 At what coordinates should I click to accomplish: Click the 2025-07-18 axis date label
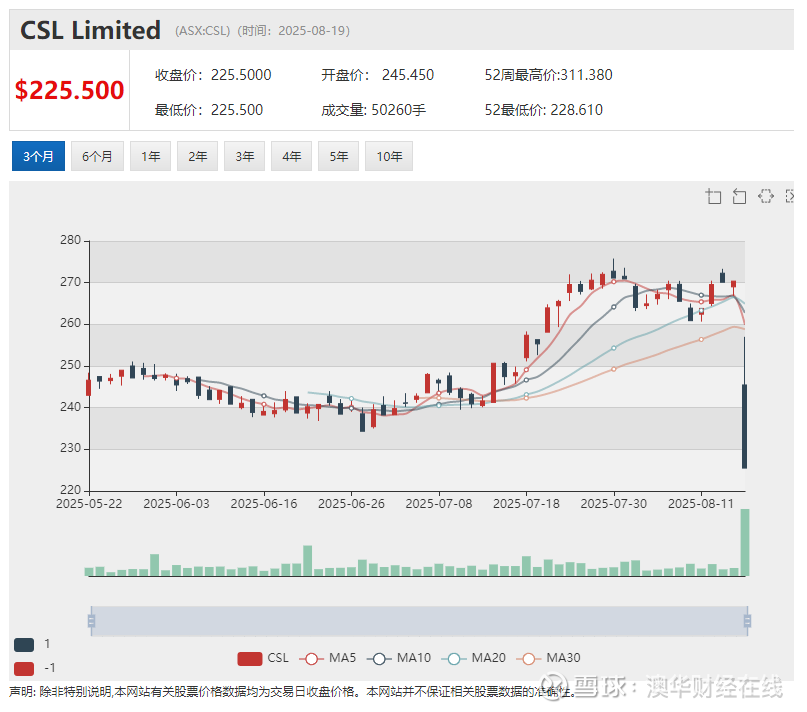click(526, 503)
